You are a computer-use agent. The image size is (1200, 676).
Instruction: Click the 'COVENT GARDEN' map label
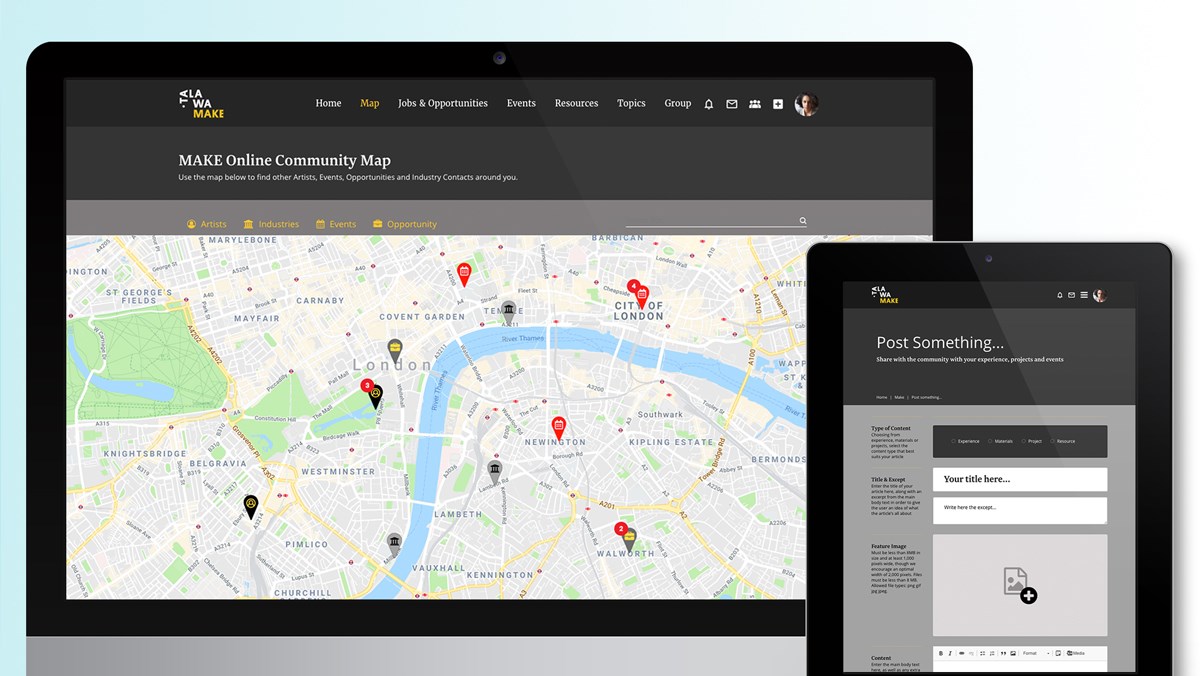tap(422, 317)
